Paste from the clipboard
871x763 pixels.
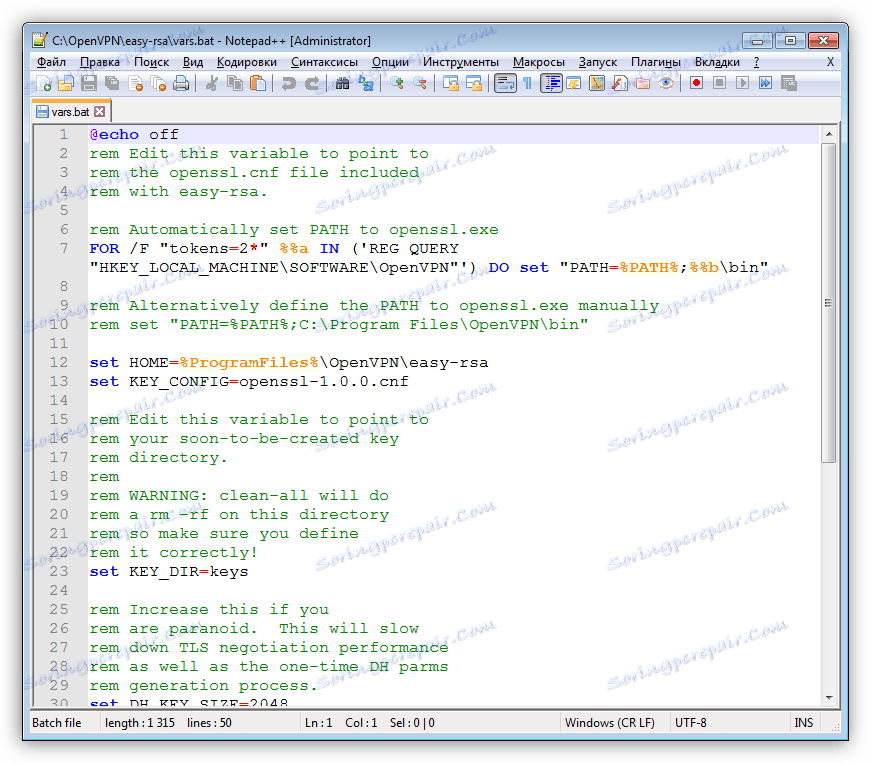pos(257,83)
